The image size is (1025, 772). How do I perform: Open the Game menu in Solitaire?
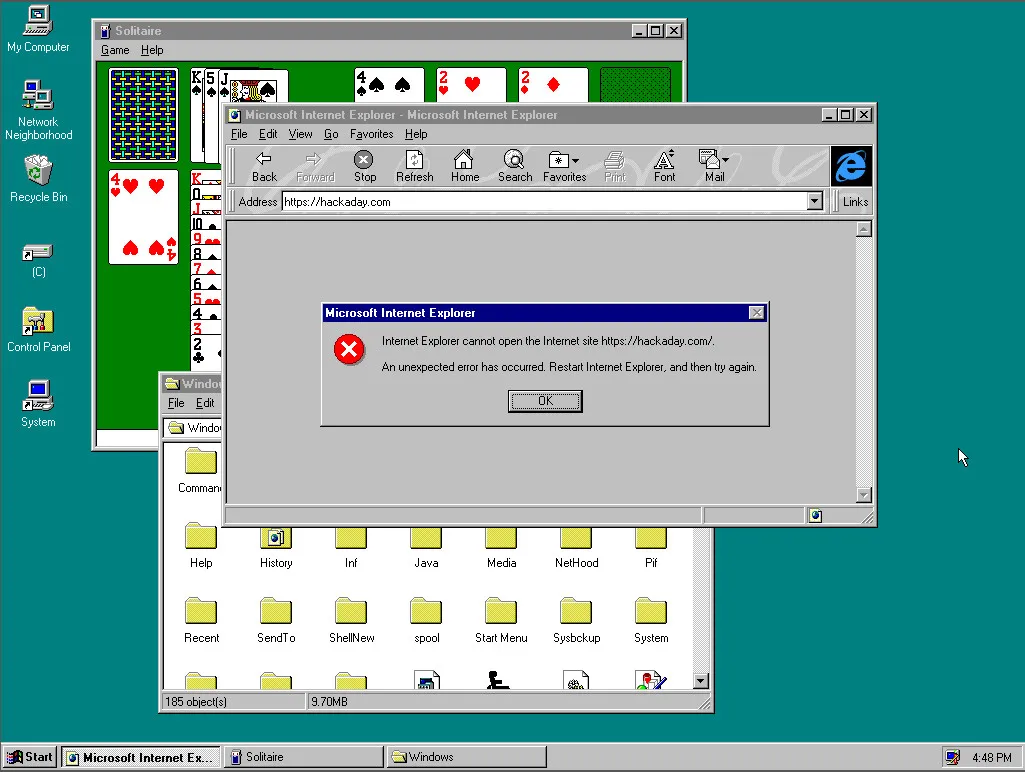point(114,49)
